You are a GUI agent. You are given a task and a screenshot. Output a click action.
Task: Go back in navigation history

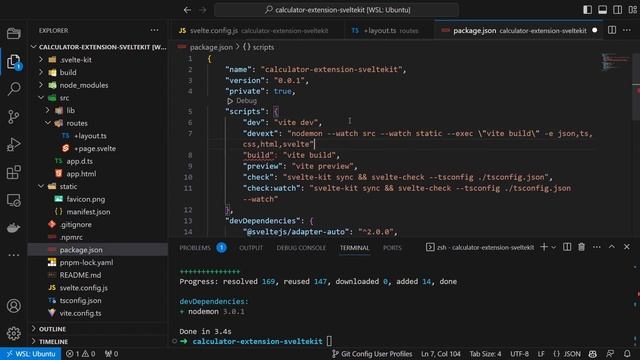(x=187, y=10)
